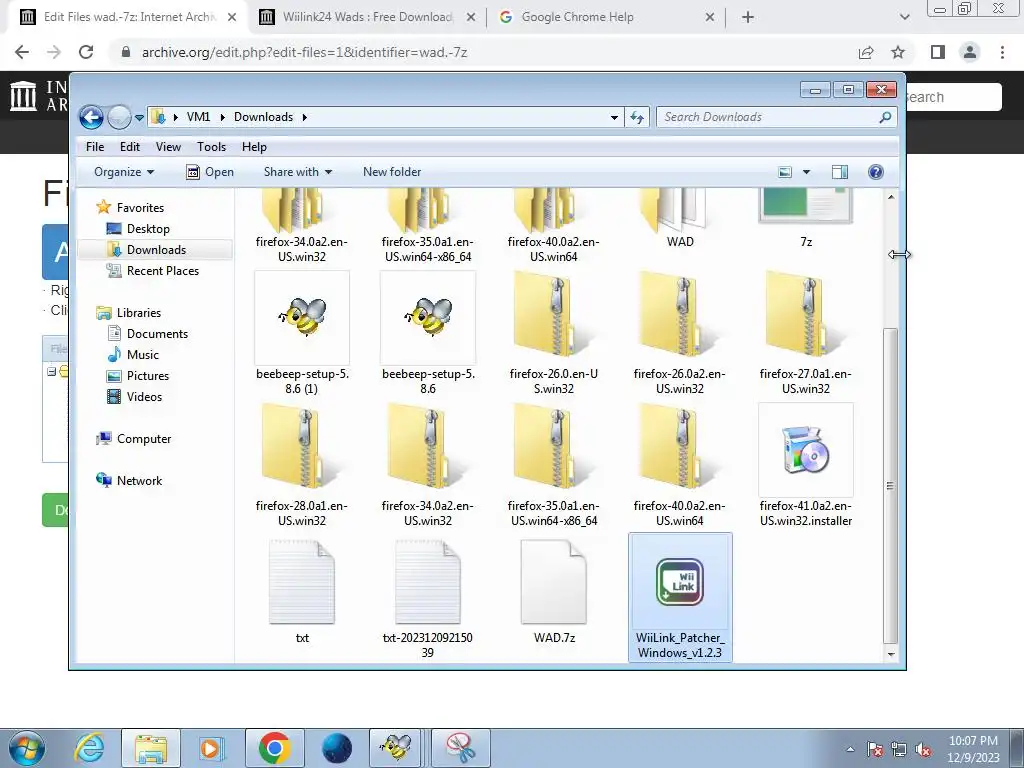
Task: Open the Organize dropdown
Action: click(x=124, y=172)
